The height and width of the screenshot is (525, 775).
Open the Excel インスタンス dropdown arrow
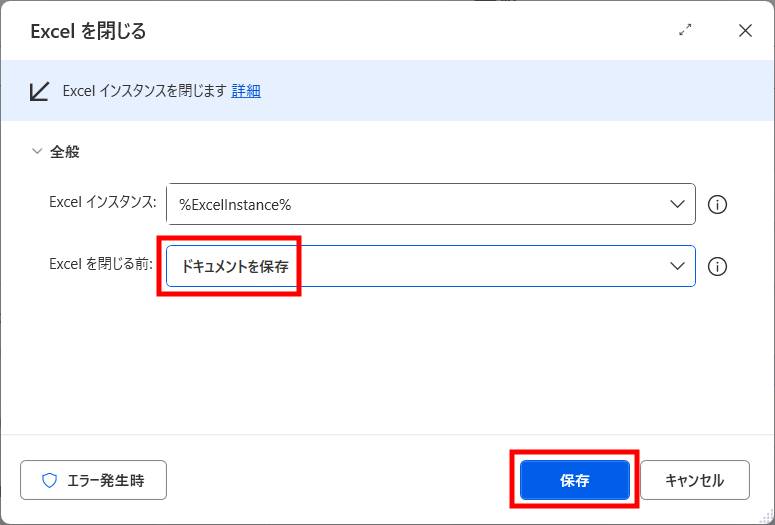pyautogui.click(x=677, y=204)
